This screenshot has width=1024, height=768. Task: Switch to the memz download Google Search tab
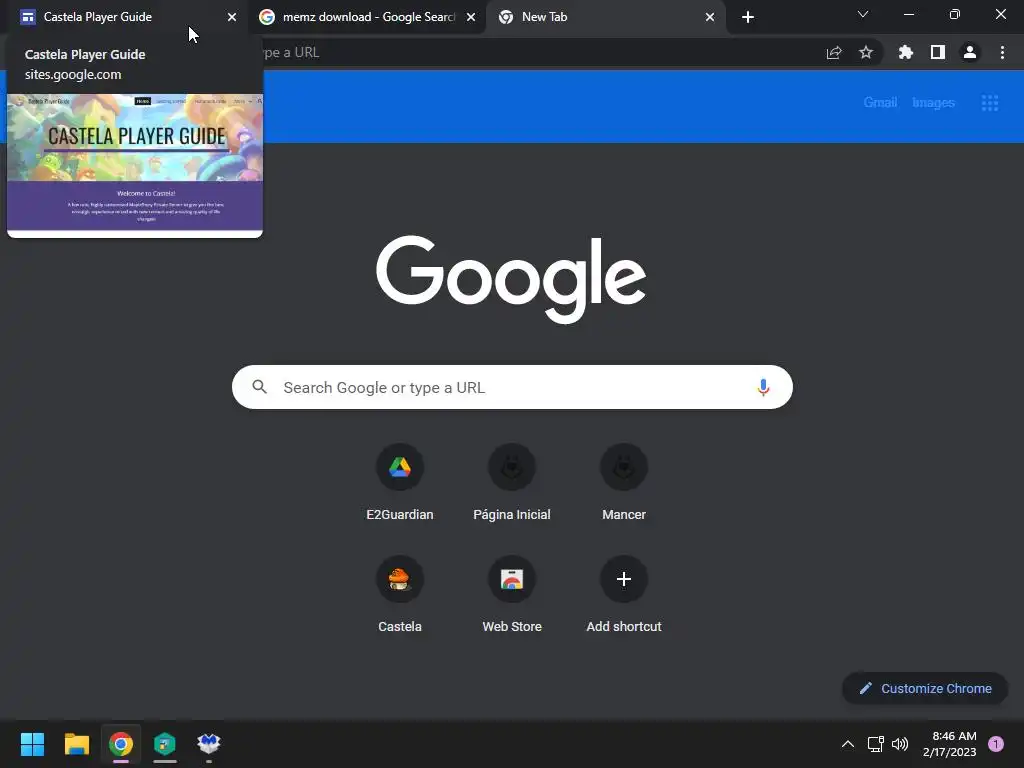pos(368,17)
